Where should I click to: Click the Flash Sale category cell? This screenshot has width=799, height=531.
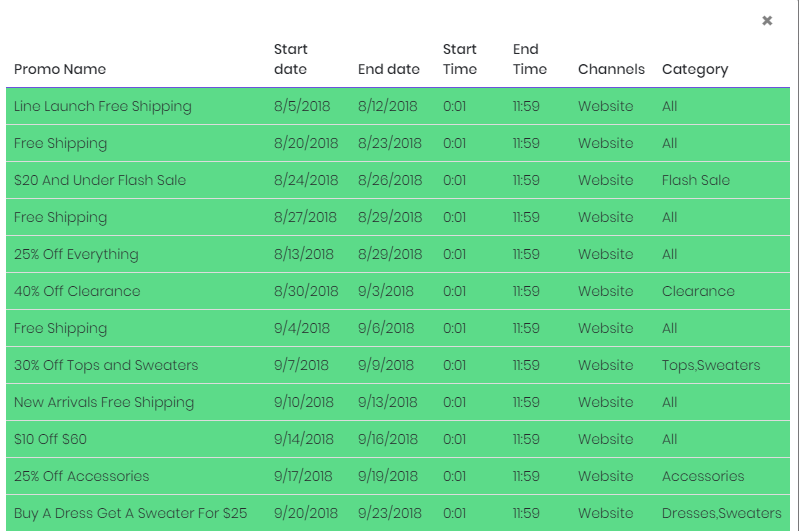point(695,180)
